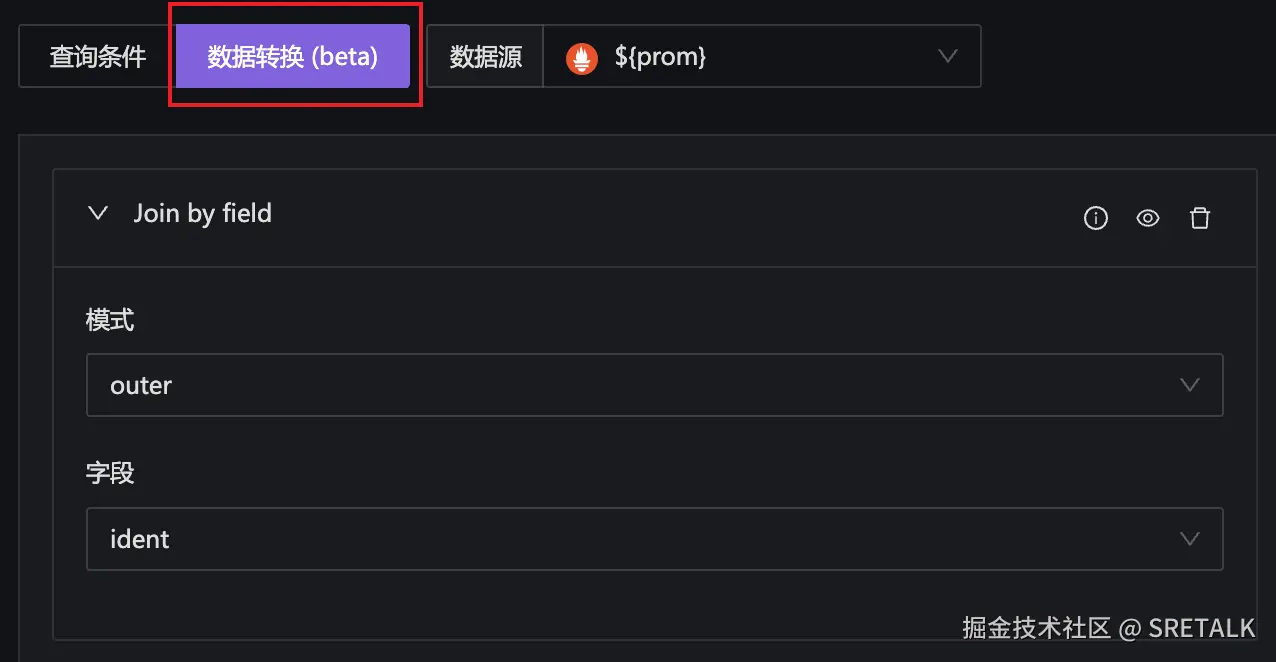Click the data source dropdown arrow

pos(948,57)
